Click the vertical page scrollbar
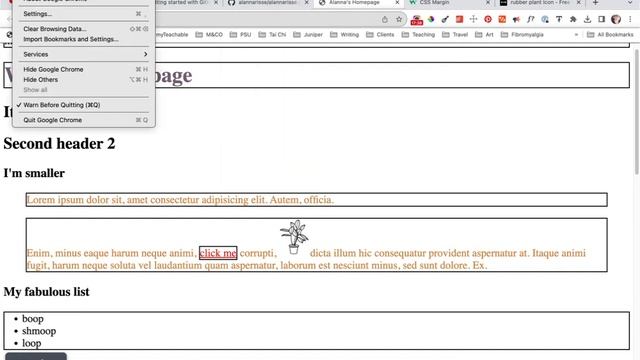 (x=636, y=112)
